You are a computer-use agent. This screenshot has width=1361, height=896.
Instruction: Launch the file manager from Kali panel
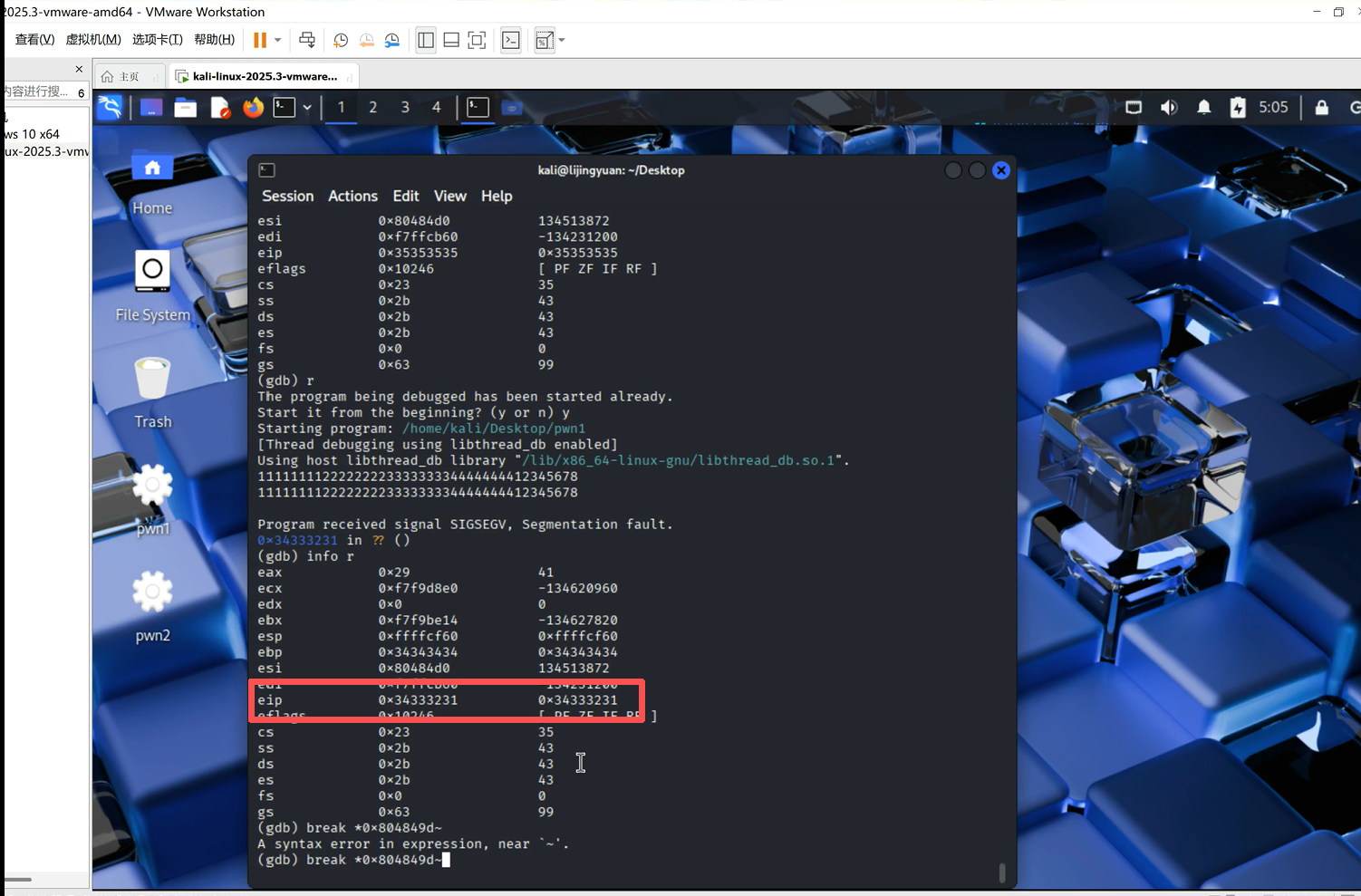186,108
